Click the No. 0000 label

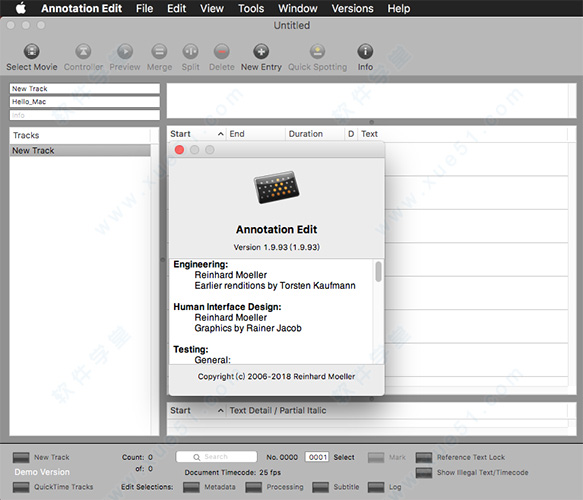282,457
